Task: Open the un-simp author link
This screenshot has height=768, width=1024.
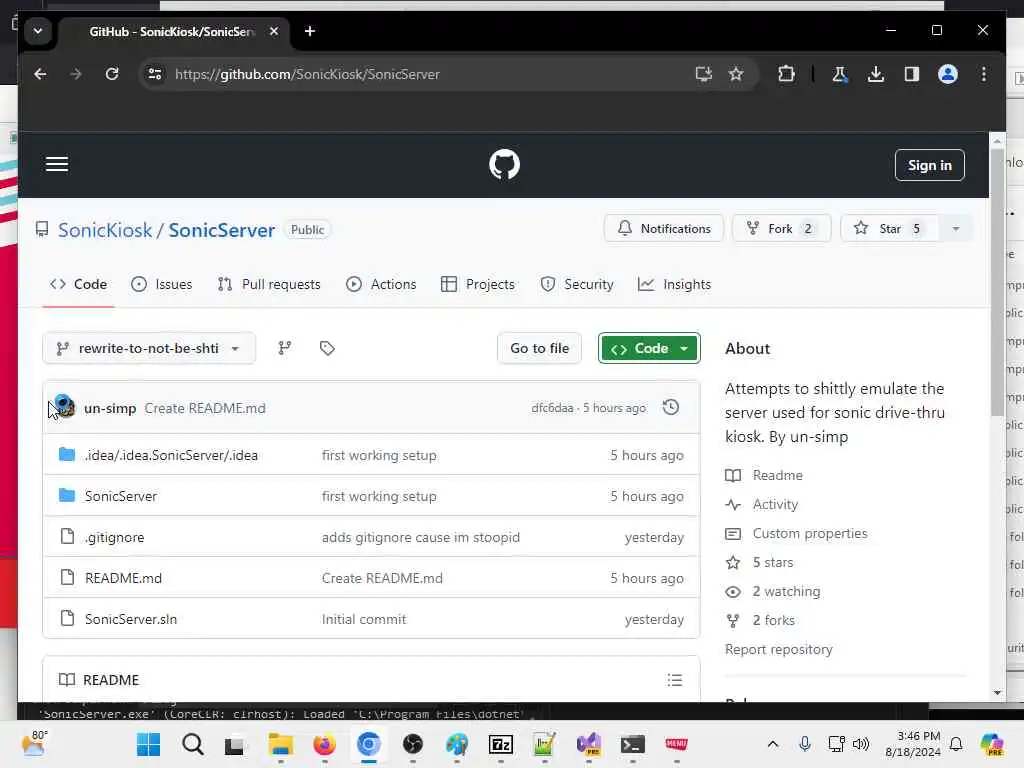Action: click(x=110, y=408)
